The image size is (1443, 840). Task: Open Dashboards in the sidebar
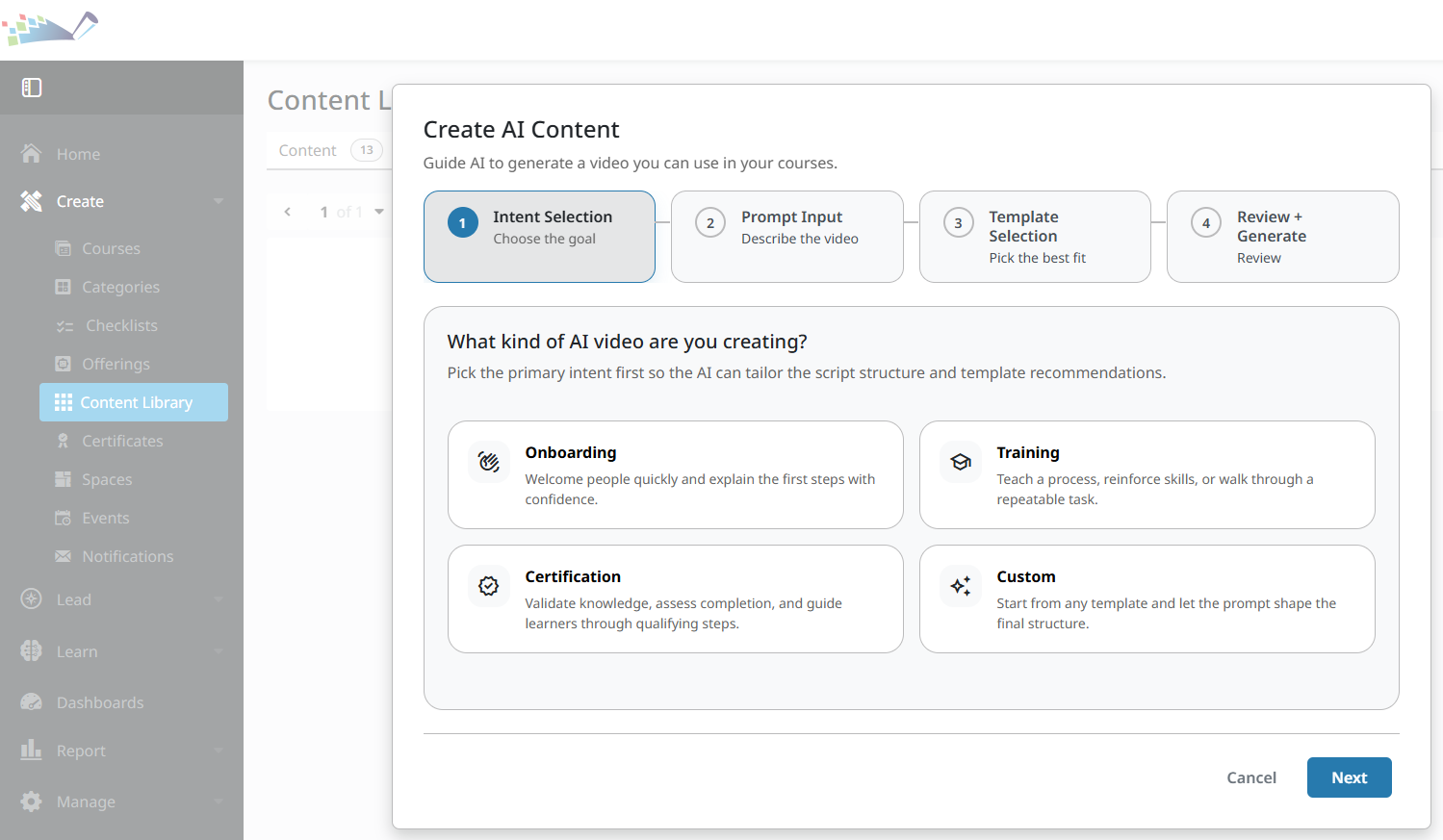pos(100,702)
